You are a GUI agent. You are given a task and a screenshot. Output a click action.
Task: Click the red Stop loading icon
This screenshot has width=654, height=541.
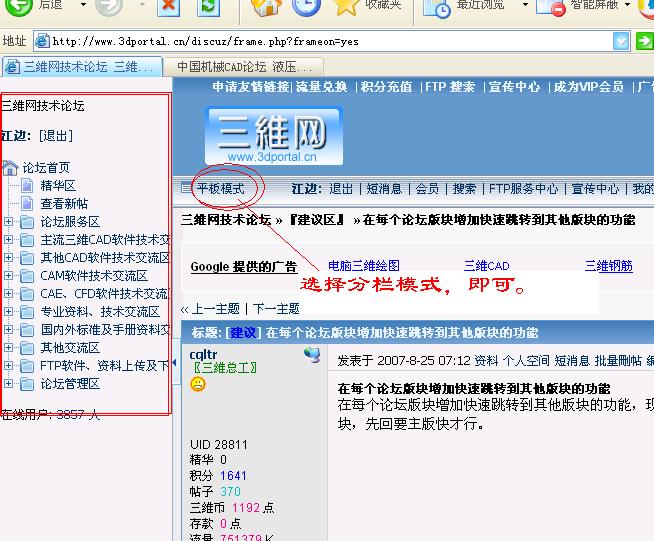point(169,7)
